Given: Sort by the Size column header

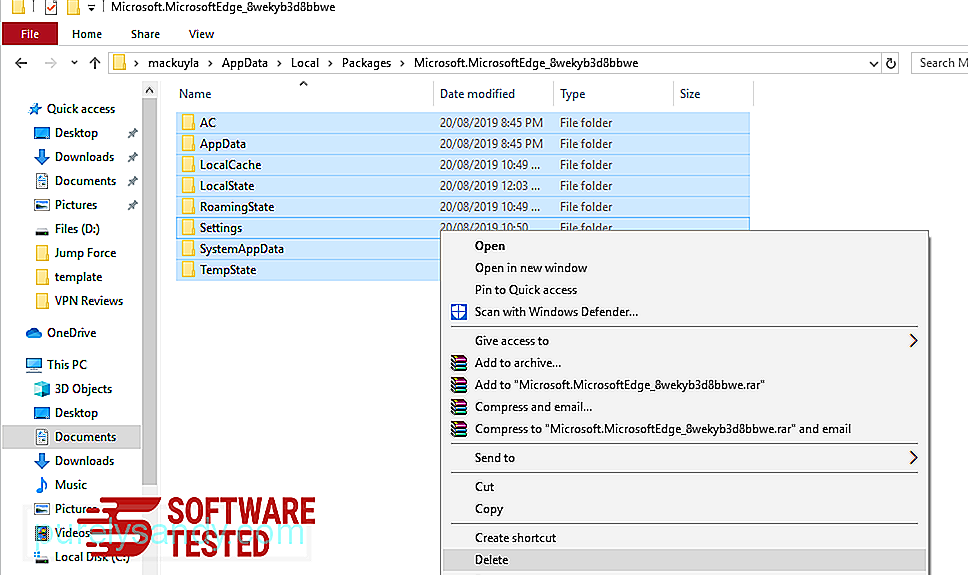Looking at the screenshot, I should coord(690,94).
